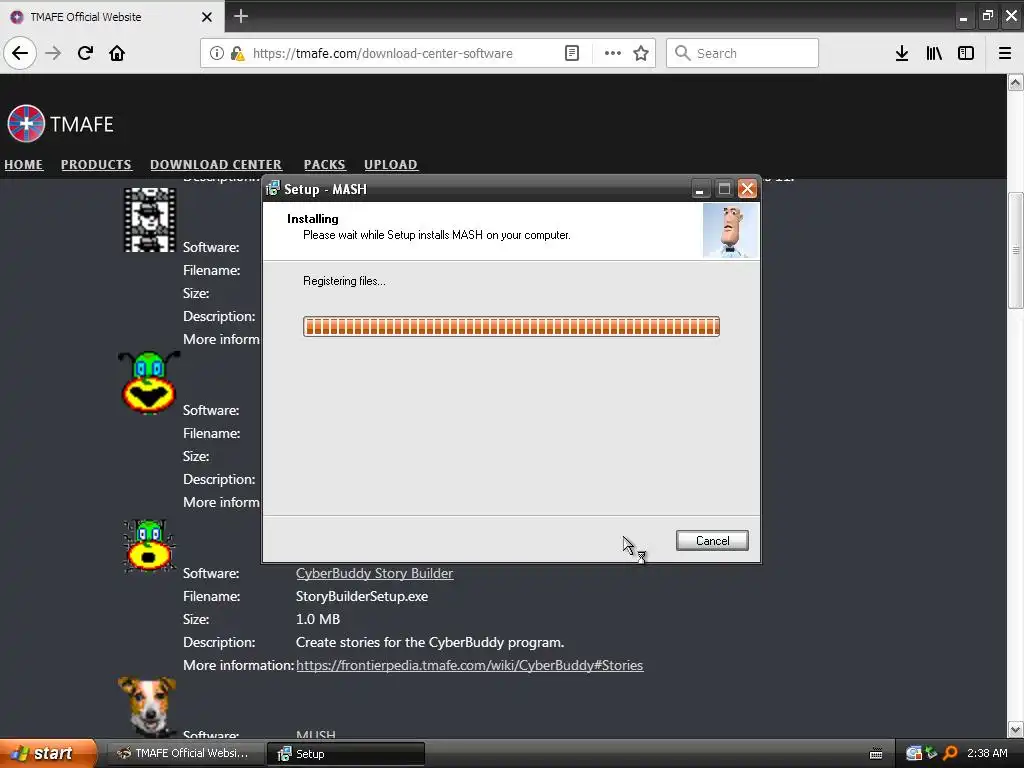
Task: Go back with the browser back arrow
Action: (x=20, y=53)
